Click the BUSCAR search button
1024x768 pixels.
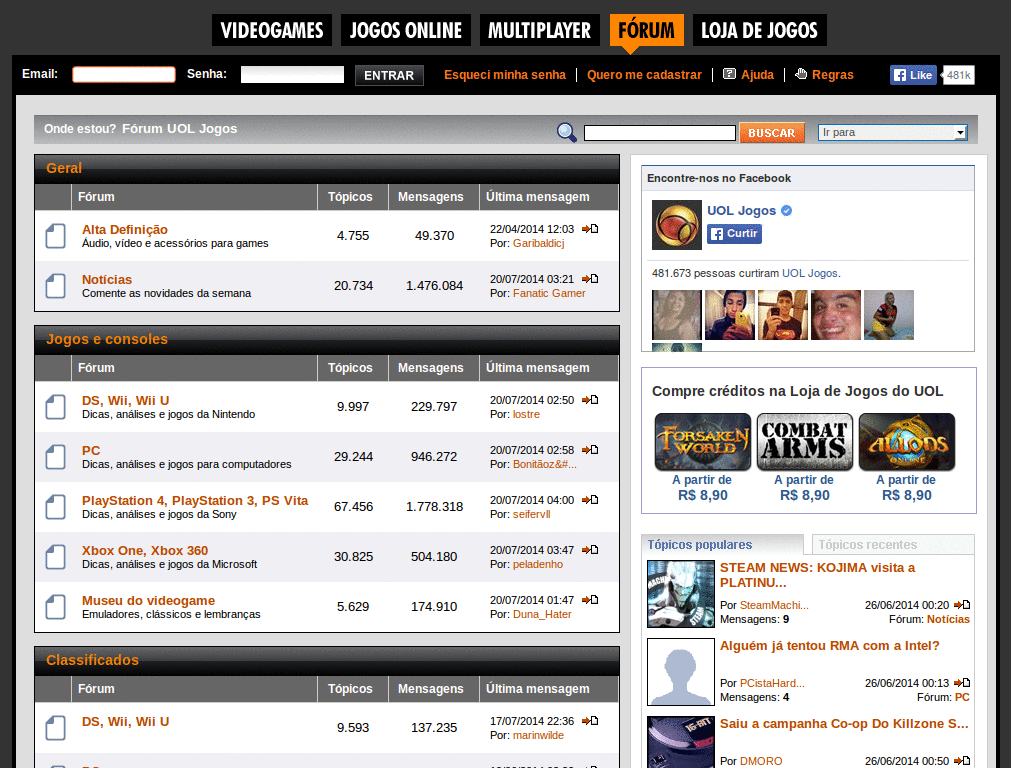pos(771,133)
